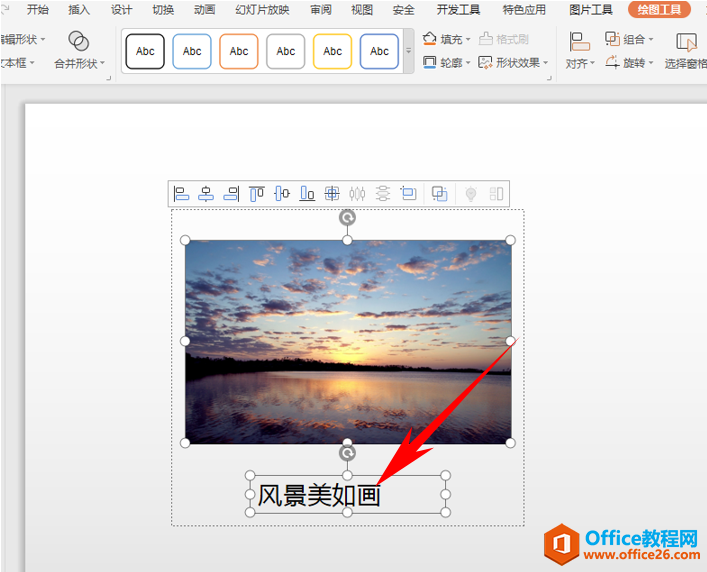Click the align bottom icon in floating toolbar
The height and width of the screenshot is (572, 707).
pos(307,194)
